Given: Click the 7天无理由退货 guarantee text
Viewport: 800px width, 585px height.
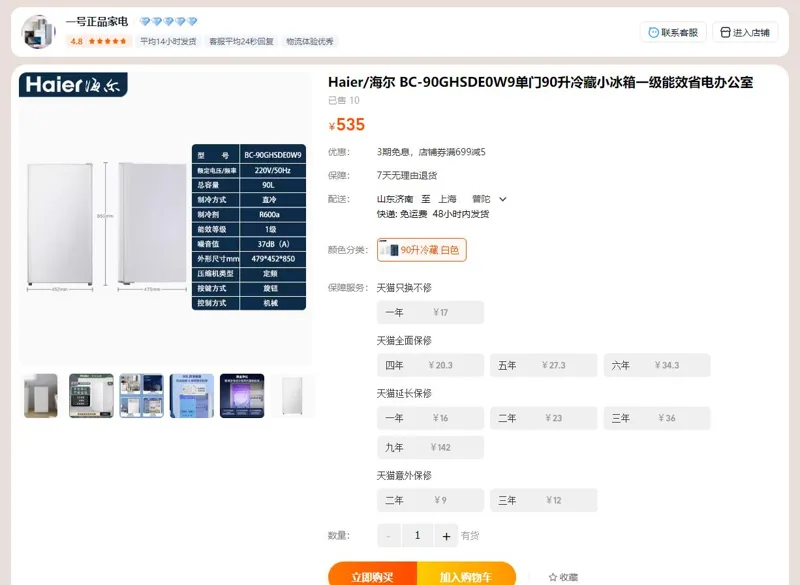Looking at the screenshot, I should (x=407, y=175).
